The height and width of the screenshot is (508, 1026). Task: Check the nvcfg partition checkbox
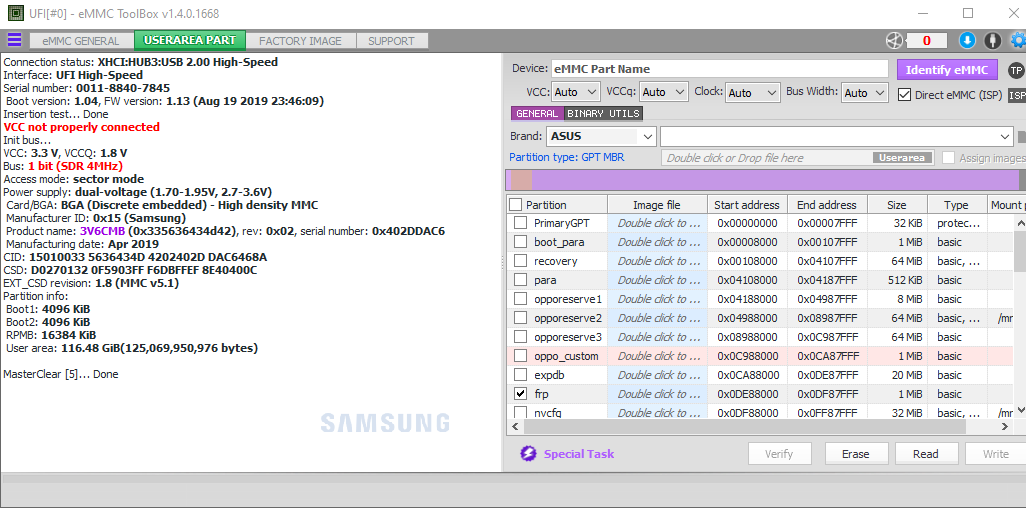pos(520,412)
